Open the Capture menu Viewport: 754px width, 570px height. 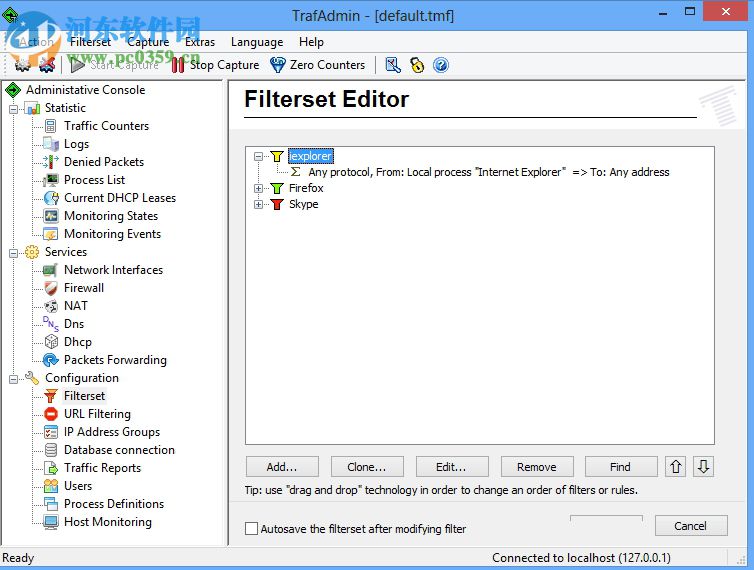pos(148,42)
